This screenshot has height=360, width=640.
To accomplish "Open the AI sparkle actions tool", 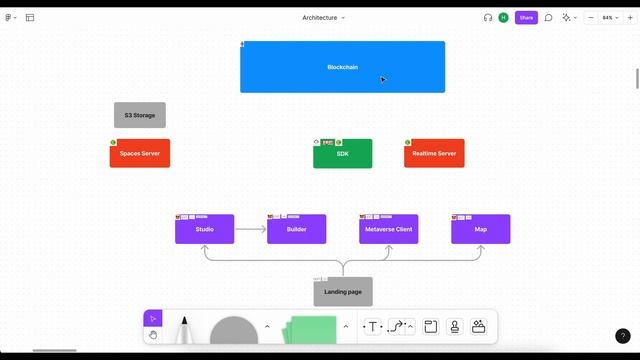I will click(566, 18).
